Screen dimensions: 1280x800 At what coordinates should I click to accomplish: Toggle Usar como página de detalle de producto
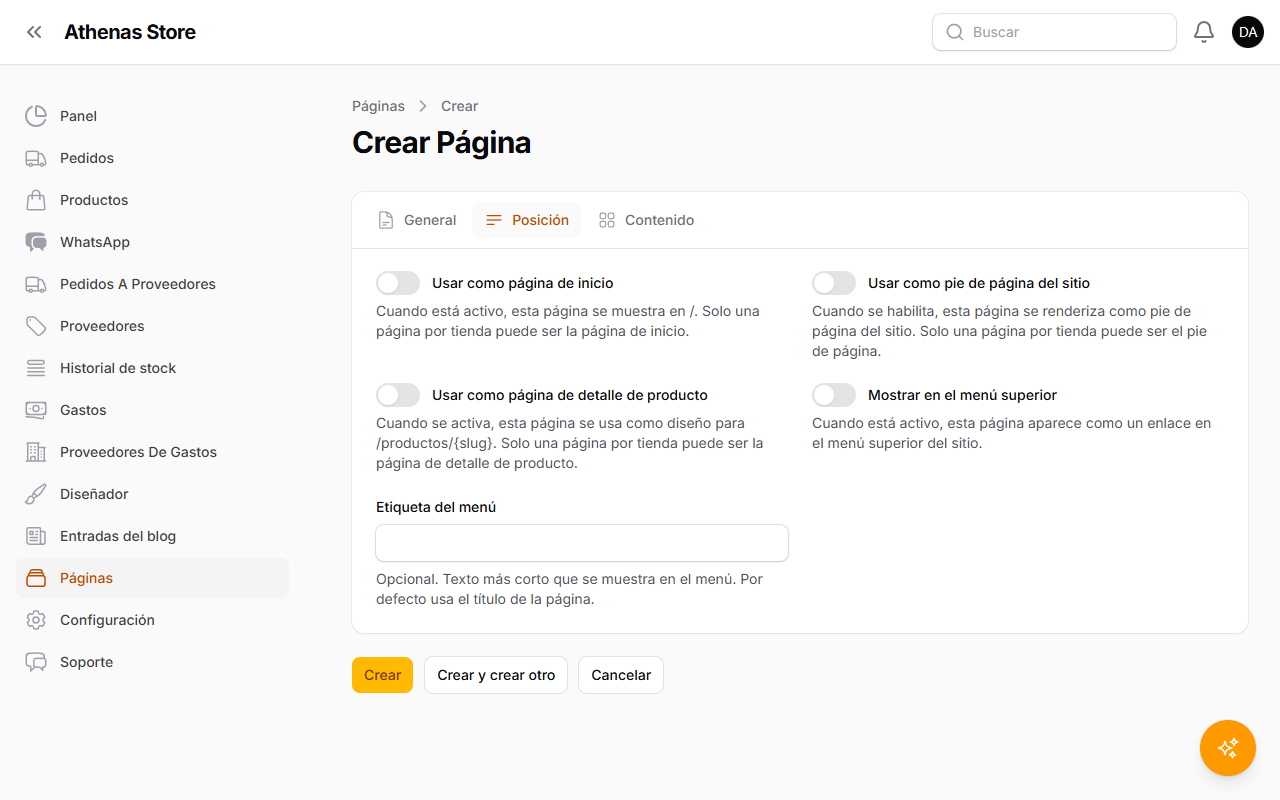(398, 395)
